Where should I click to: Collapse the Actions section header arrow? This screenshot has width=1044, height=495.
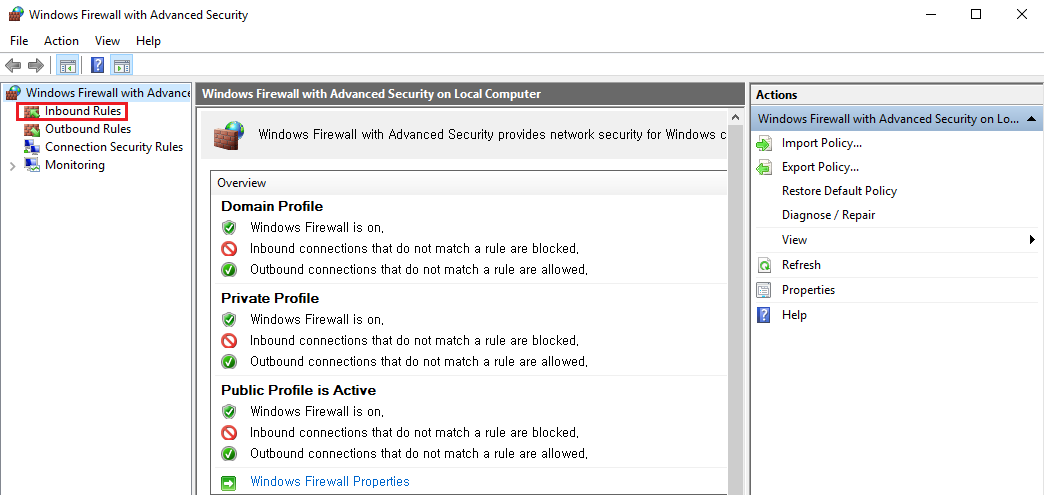(x=1032, y=119)
